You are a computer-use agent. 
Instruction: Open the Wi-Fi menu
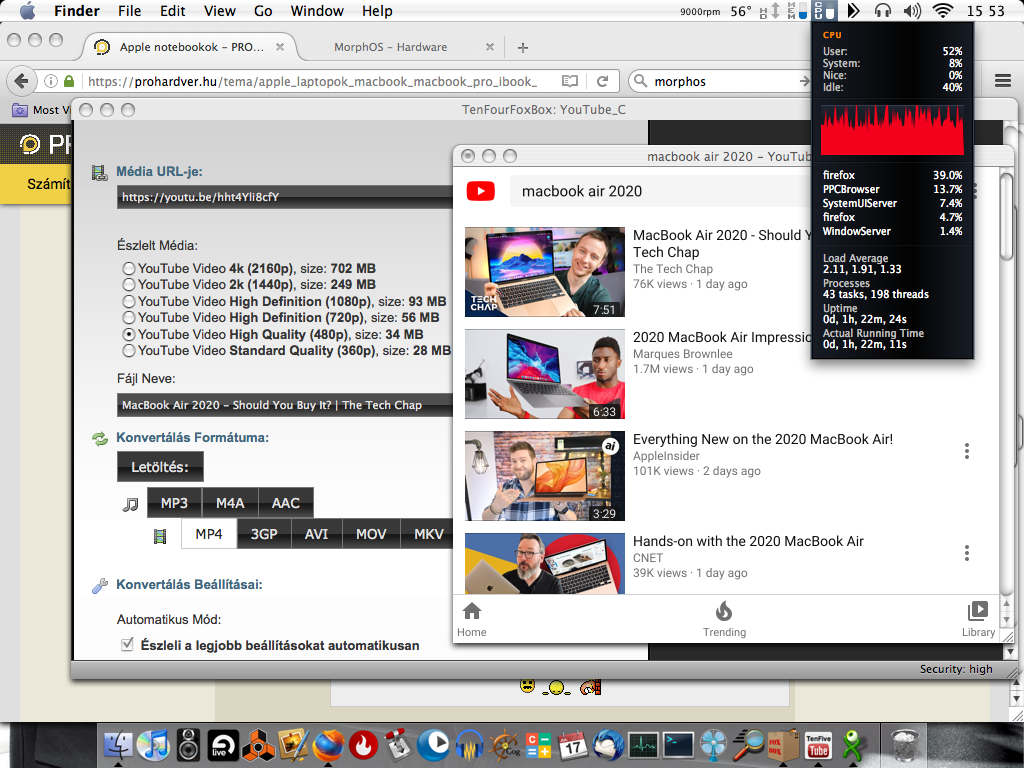[x=942, y=10]
